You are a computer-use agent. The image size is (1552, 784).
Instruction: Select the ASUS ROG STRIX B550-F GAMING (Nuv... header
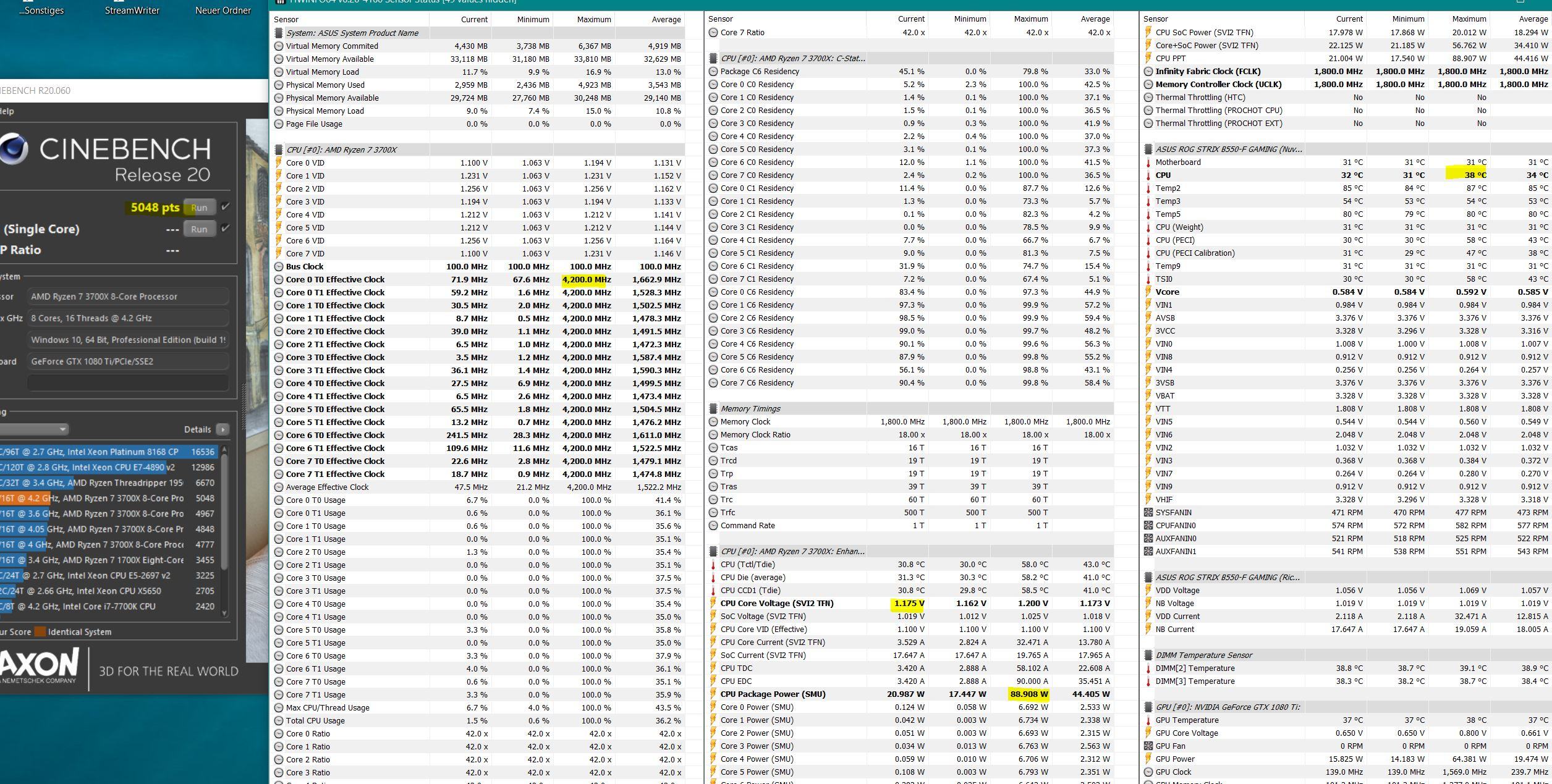click(x=1346, y=149)
